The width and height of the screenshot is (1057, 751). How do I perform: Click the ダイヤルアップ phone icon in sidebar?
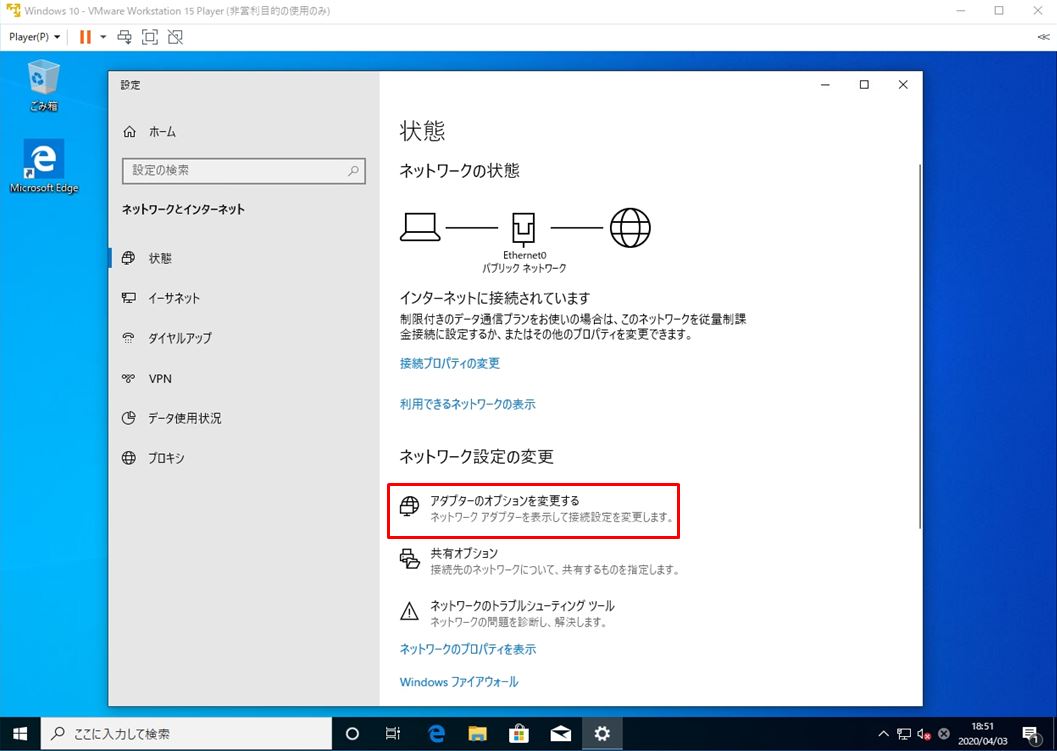[128, 338]
